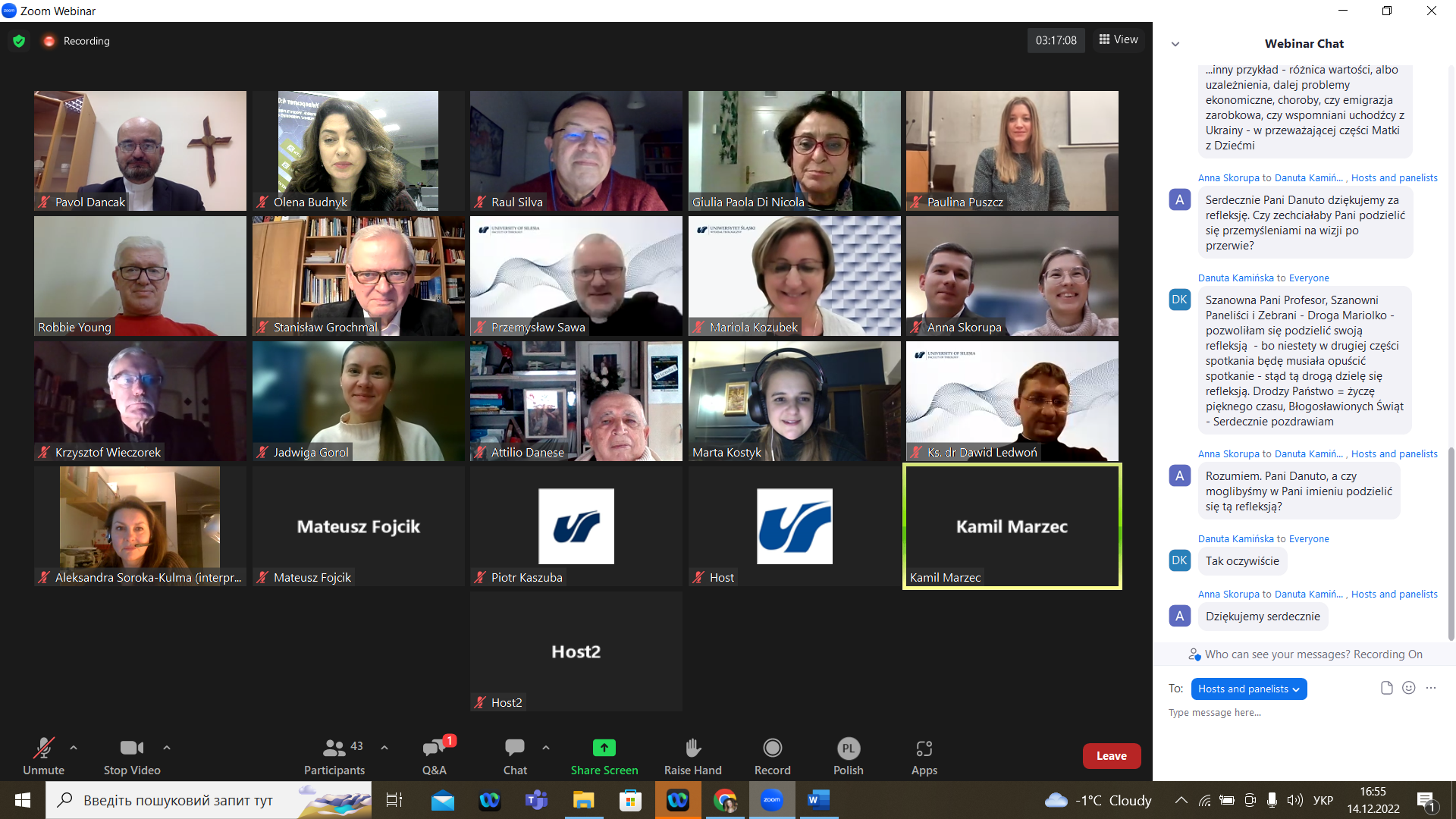This screenshot has height=819, width=1456.
Task: Open the Q&A panel icon
Action: (434, 748)
